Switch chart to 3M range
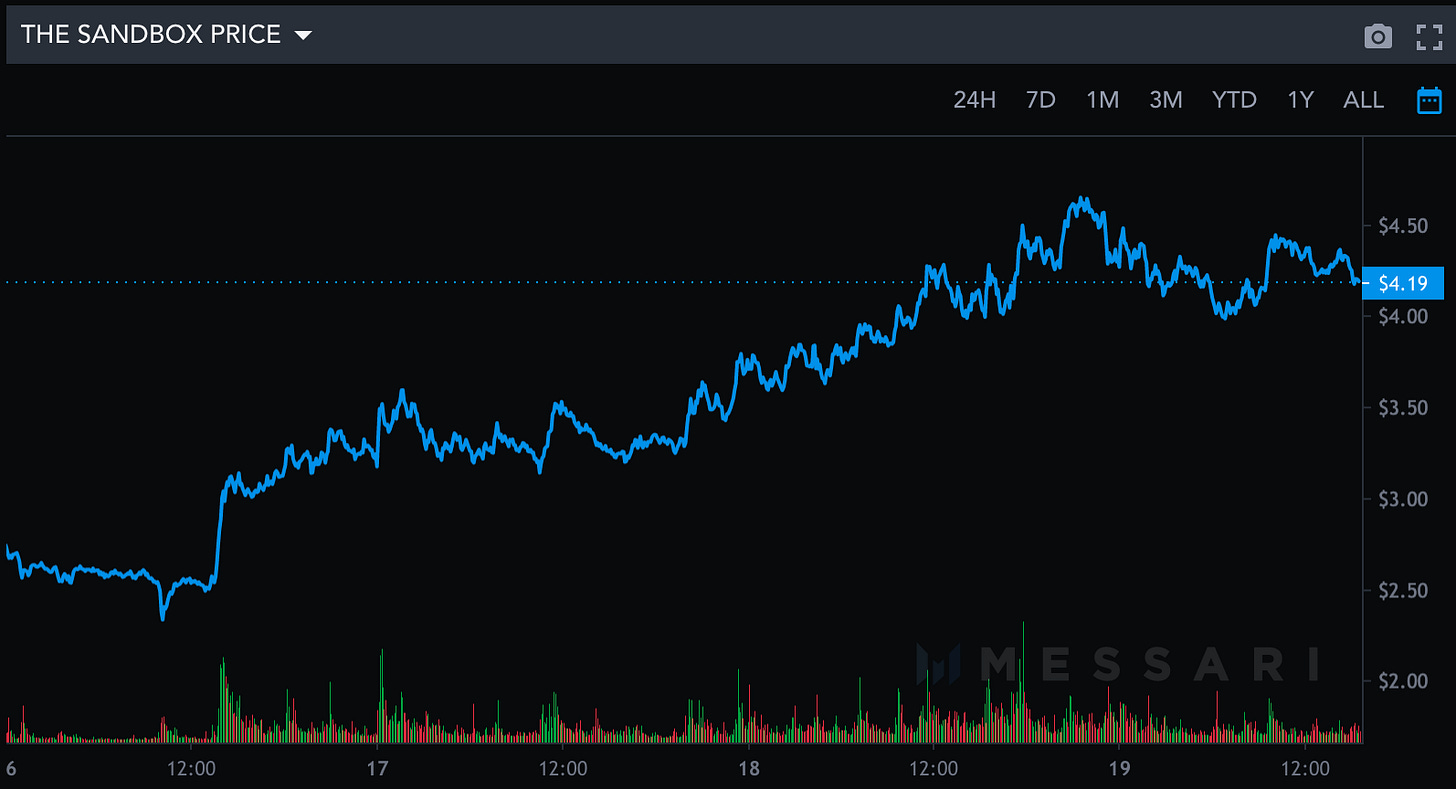 1165,100
